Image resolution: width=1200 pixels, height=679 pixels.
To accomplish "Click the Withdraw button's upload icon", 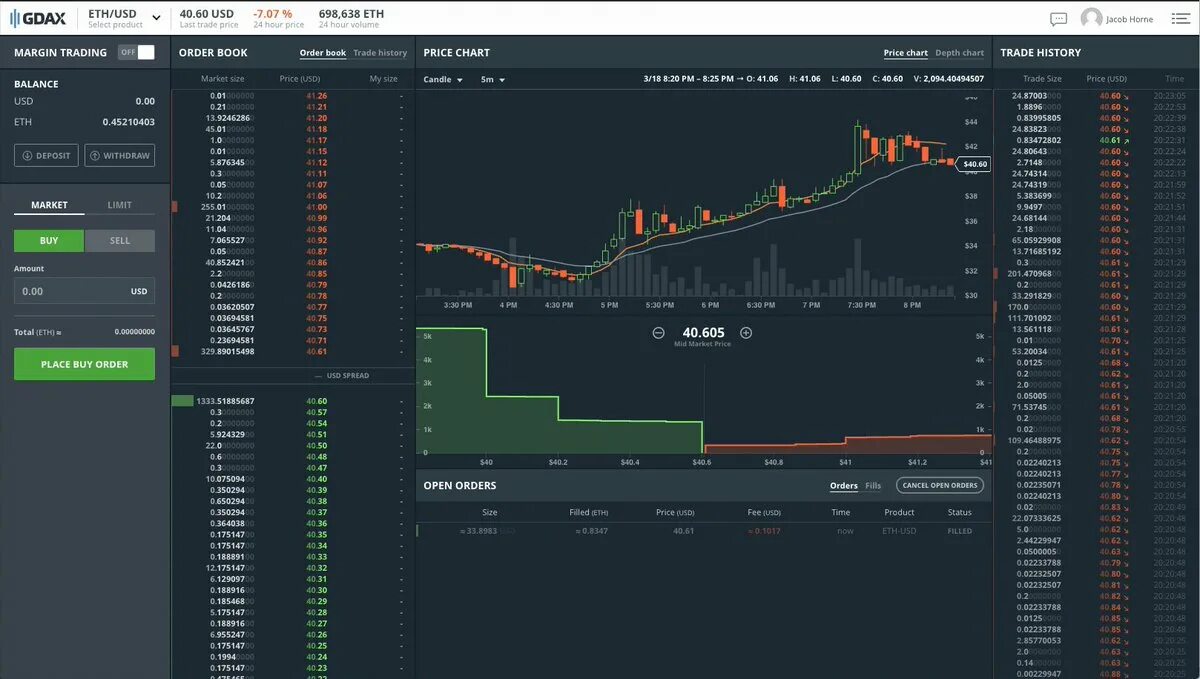I will pos(95,155).
